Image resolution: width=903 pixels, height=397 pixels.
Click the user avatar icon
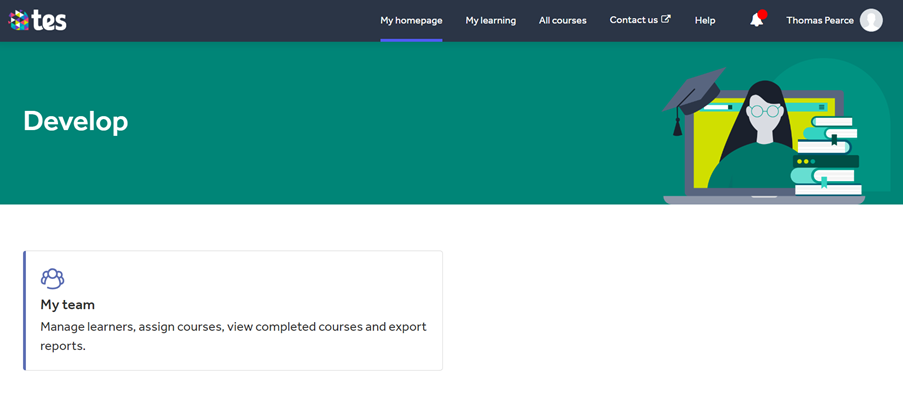click(x=871, y=20)
